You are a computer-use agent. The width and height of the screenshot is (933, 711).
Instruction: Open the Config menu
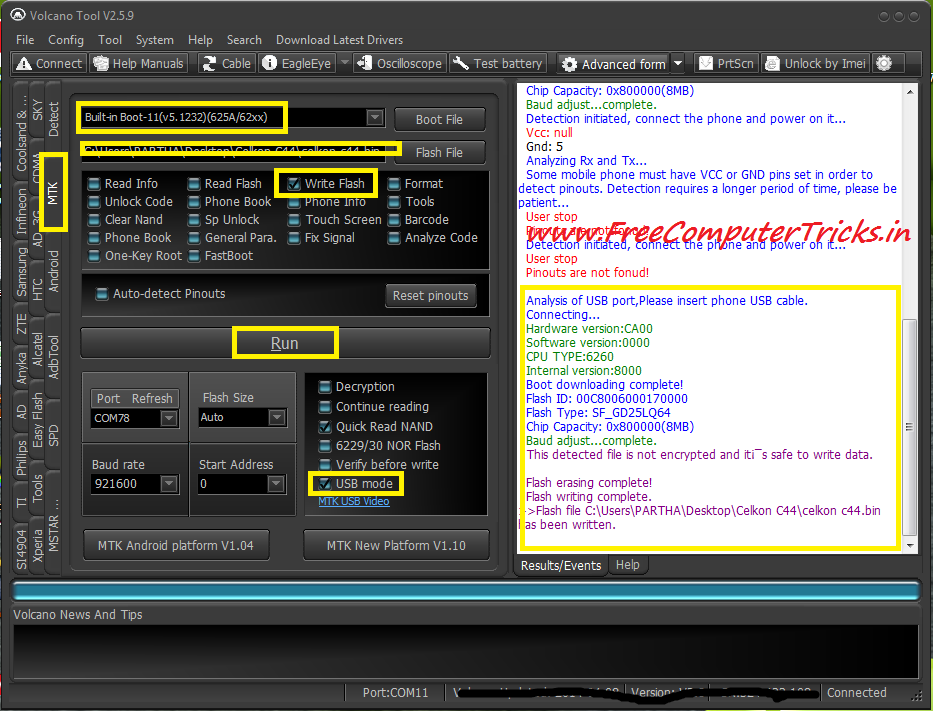(66, 40)
